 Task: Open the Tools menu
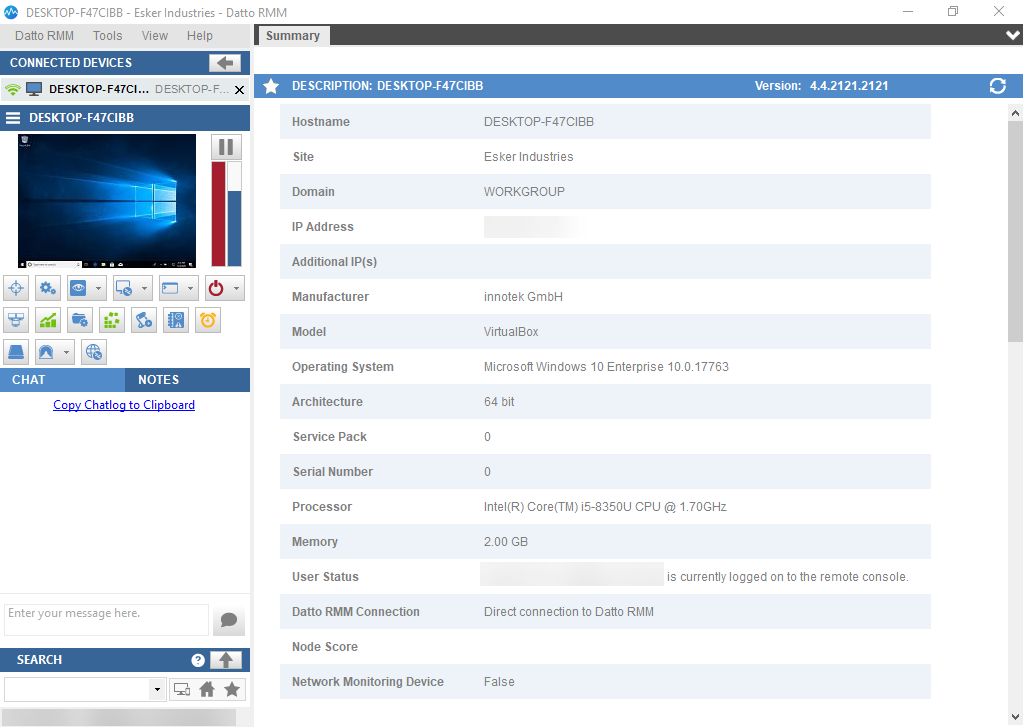pos(107,36)
